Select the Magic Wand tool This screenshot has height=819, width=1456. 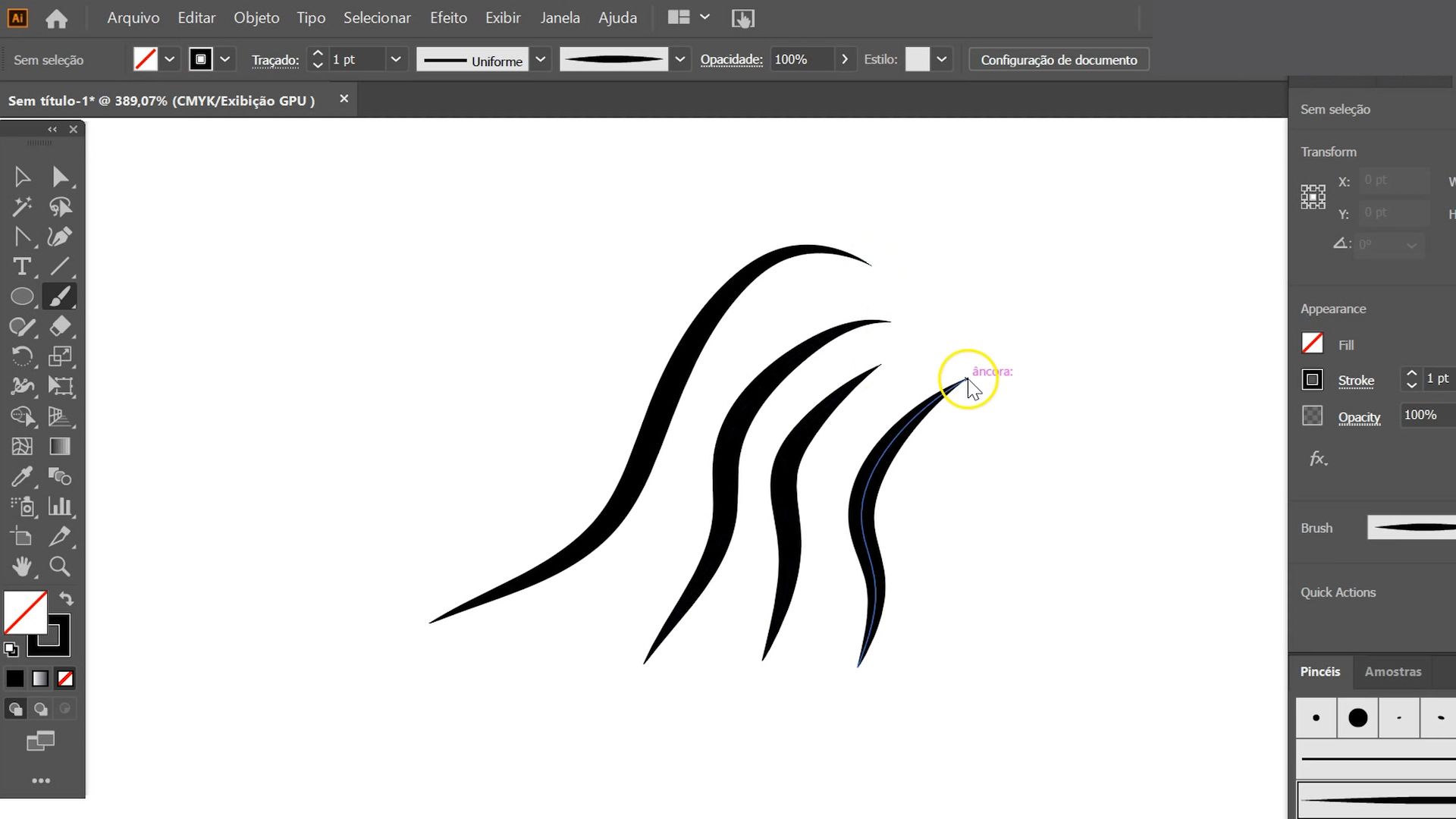coord(22,206)
